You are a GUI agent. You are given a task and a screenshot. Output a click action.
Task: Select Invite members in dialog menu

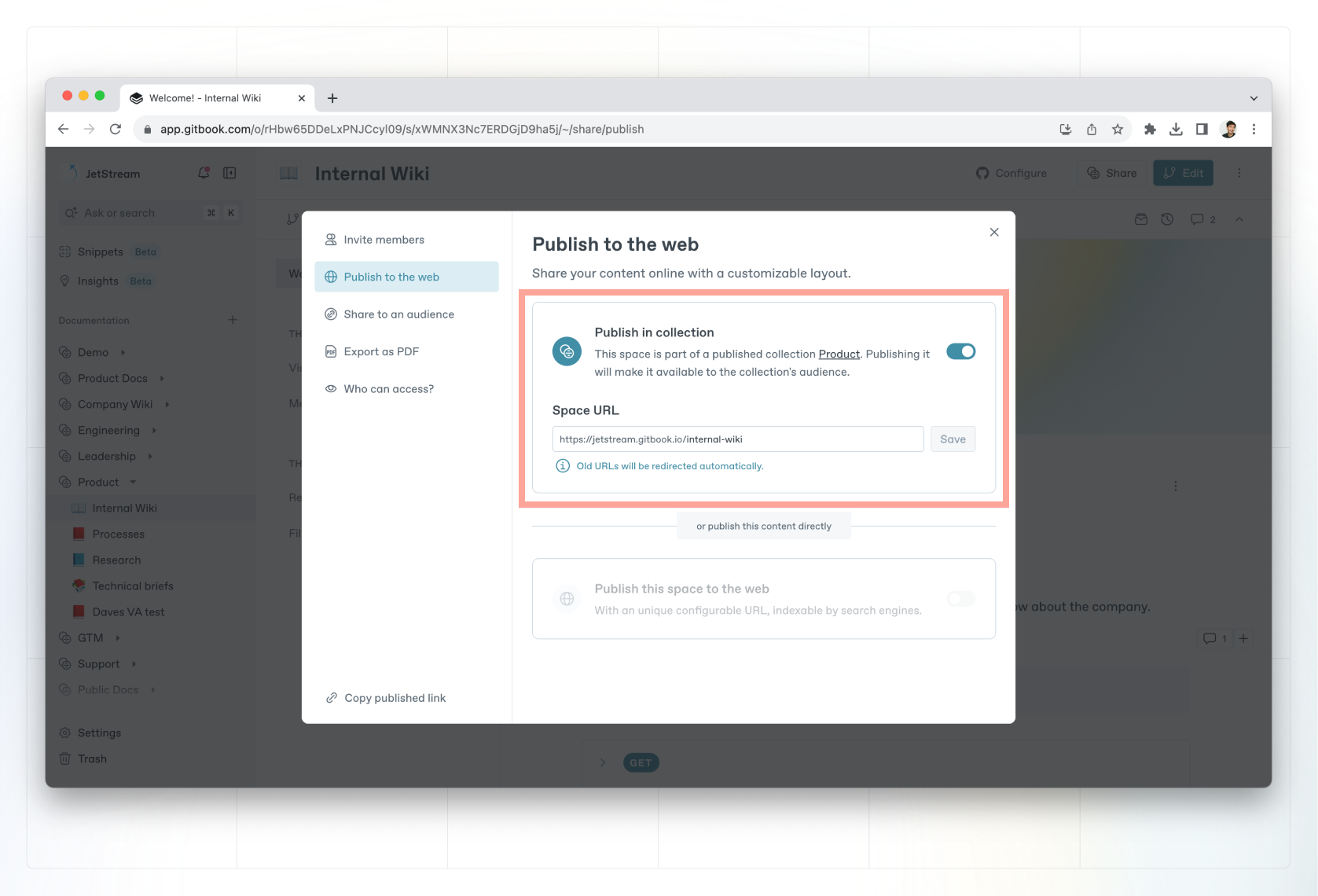(406, 240)
